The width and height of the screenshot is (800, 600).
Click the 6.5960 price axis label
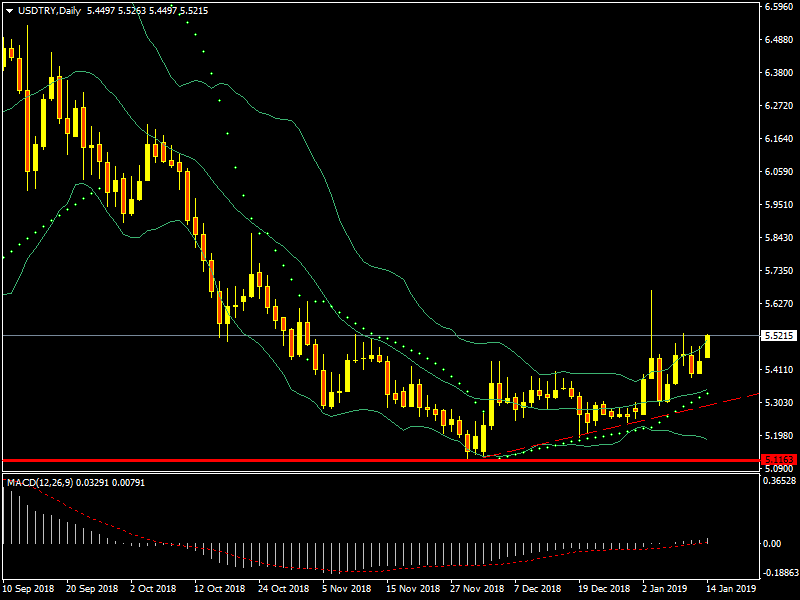pyautogui.click(x=778, y=7)
